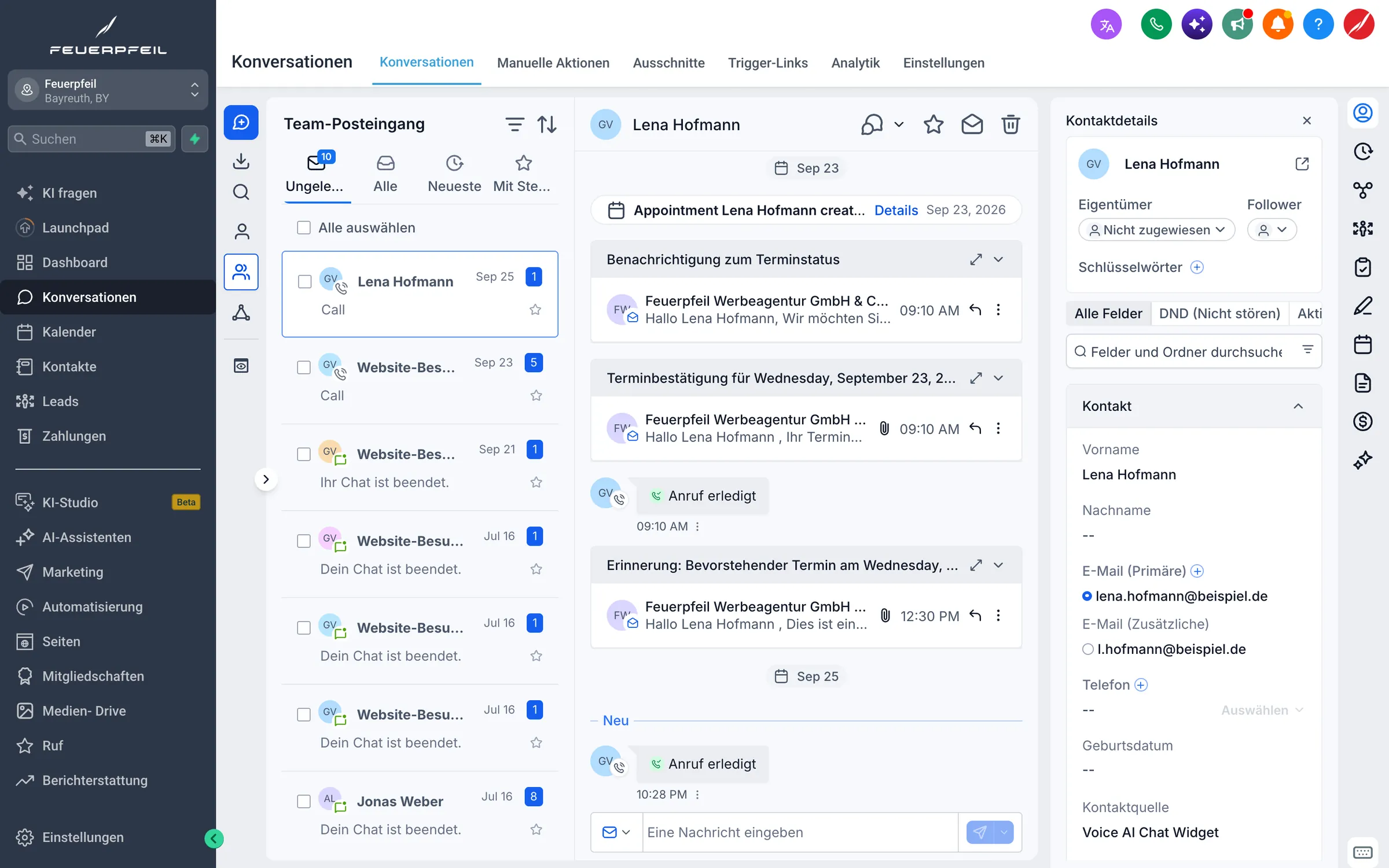The image size is (1389, 868).
Task: Select lena.hofmann@beispiel.de radio button
Action: tap(1087, 596)
